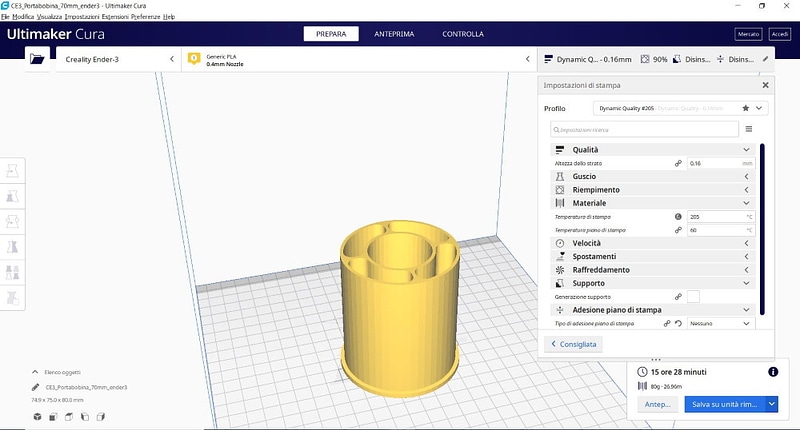Open save options arrow next to Salva
Screen dimensions: 800x430
point(772,404)
